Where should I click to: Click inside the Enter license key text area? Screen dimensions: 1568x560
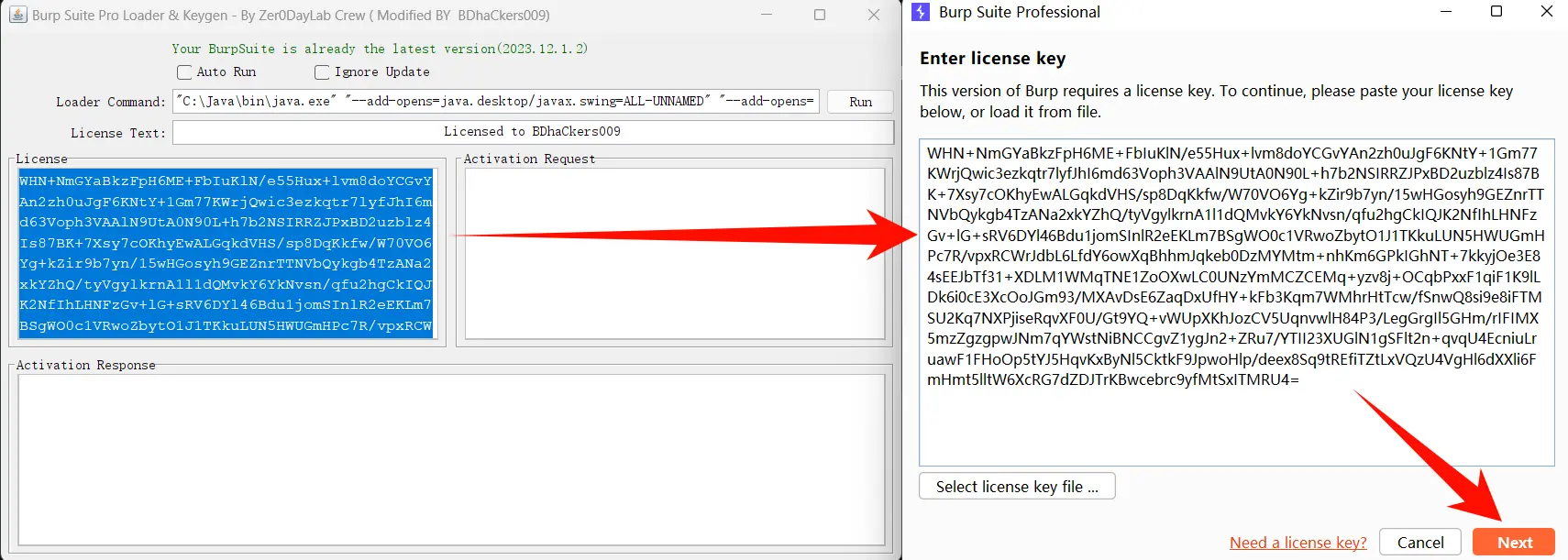(1236, 422)
